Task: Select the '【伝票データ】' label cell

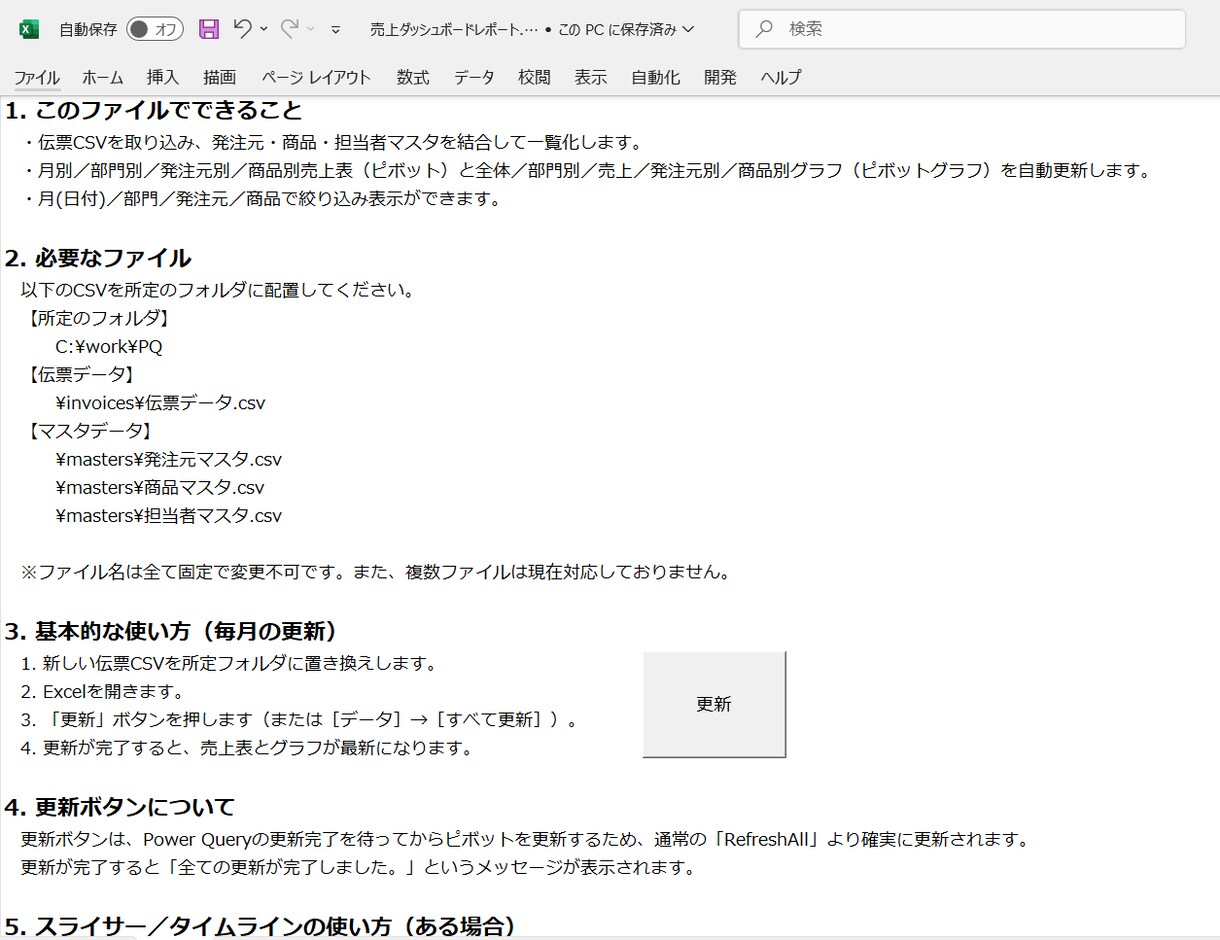Action: 81,375
